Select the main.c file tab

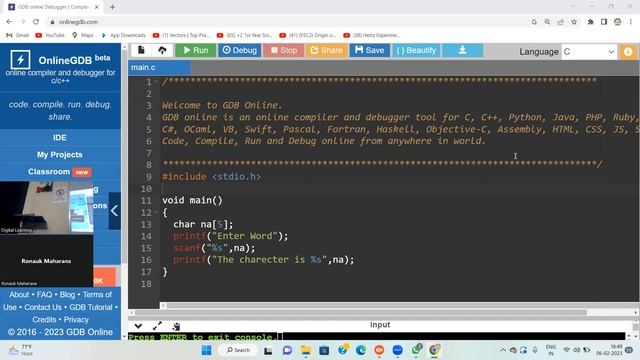point(159,67)
